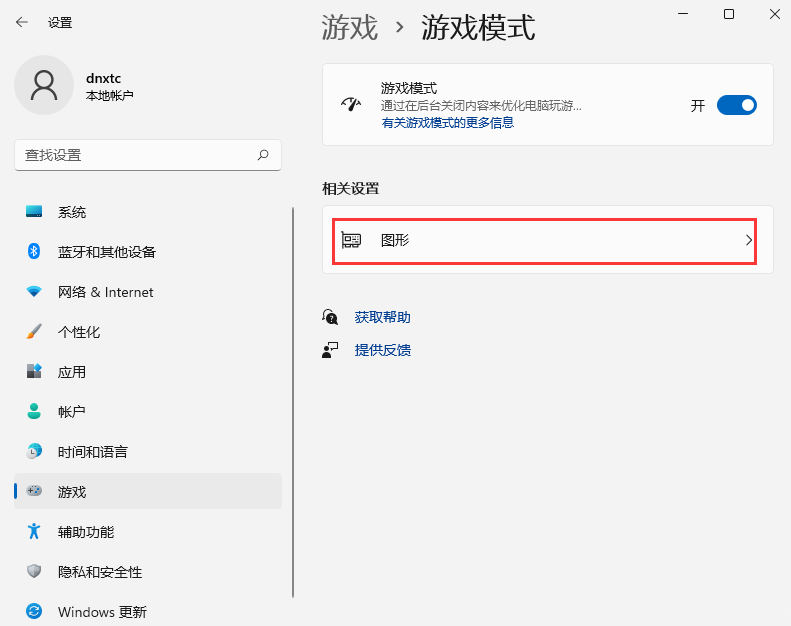
Task: Click the 本地帐户 label
Action: [109, 95]
